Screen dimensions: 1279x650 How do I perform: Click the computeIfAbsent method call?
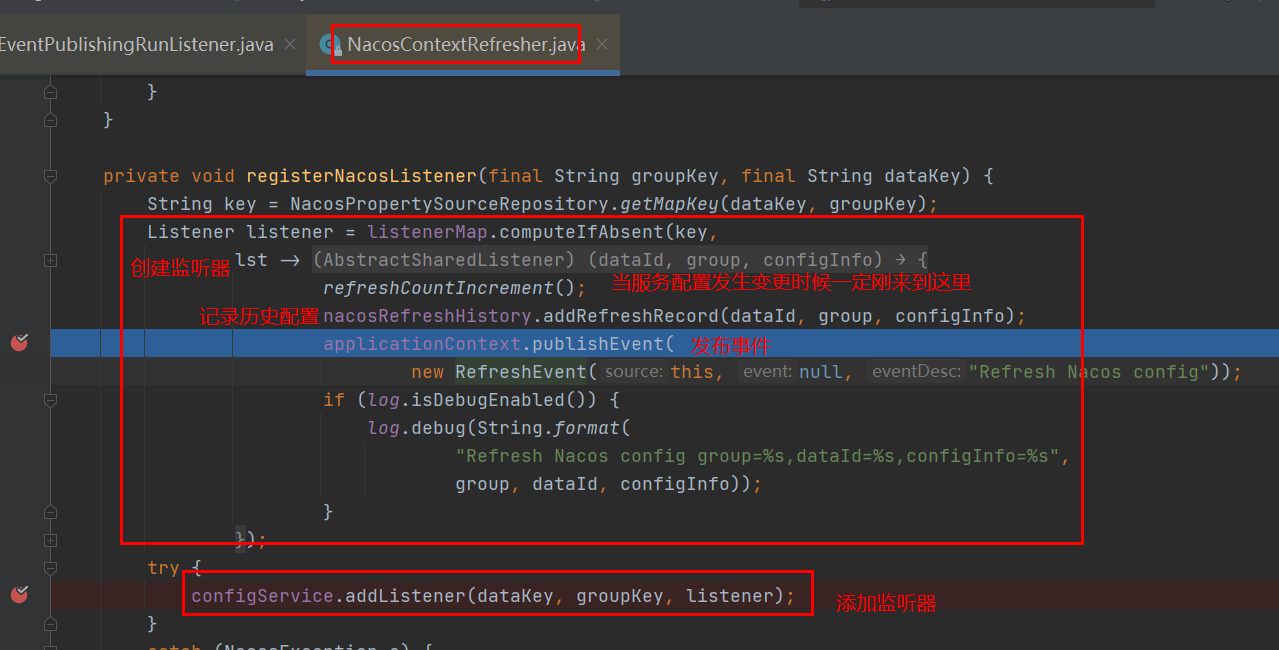click(x=581, y=232)
